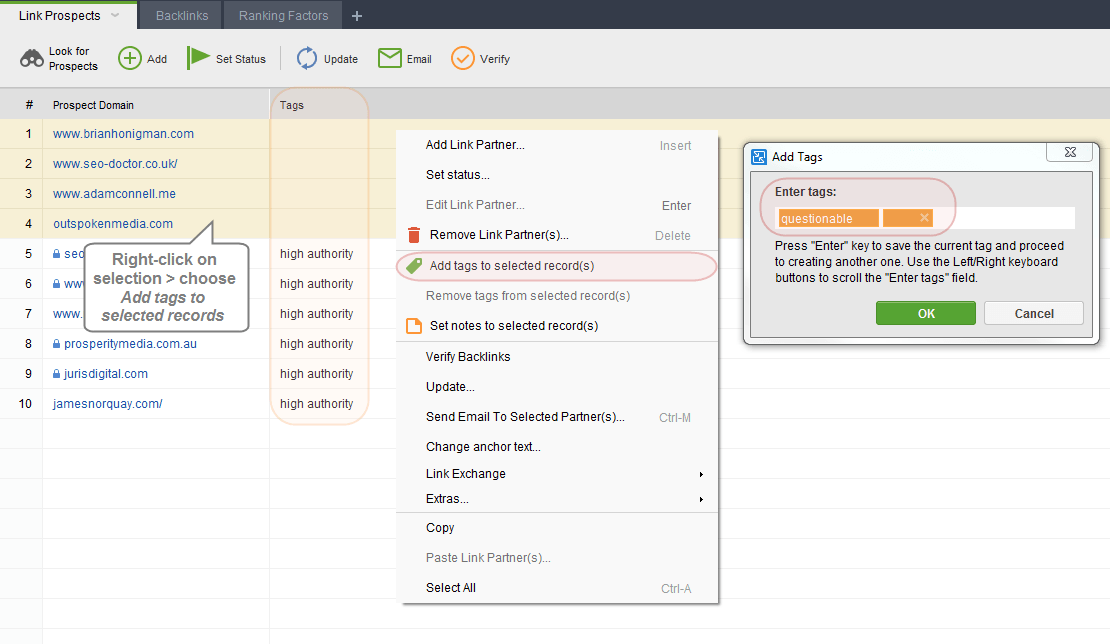1110x644 pixels.
Task: Open the Link Prospects tab dropdown arrow
Action: point(115,15)
